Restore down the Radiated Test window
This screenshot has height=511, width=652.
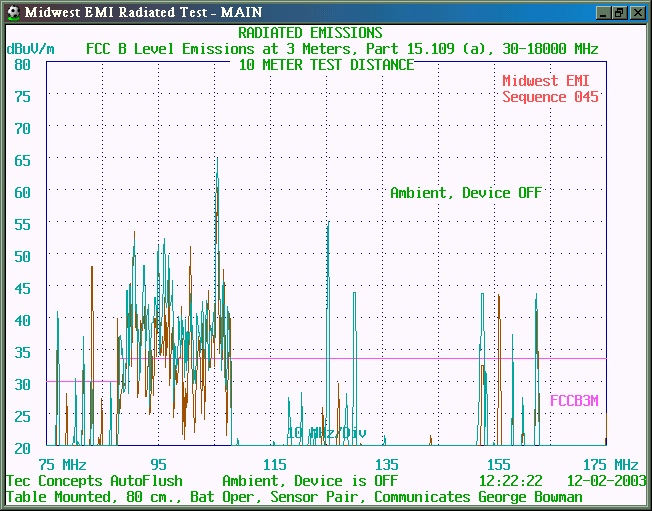pyautogui.click(x=619, y=12)
